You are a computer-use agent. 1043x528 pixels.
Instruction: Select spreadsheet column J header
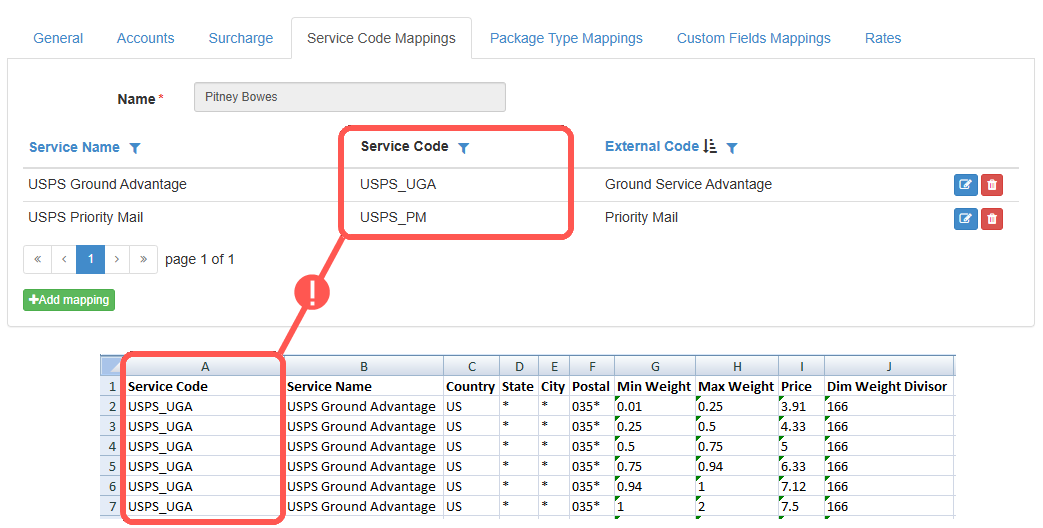pos(889,366)
